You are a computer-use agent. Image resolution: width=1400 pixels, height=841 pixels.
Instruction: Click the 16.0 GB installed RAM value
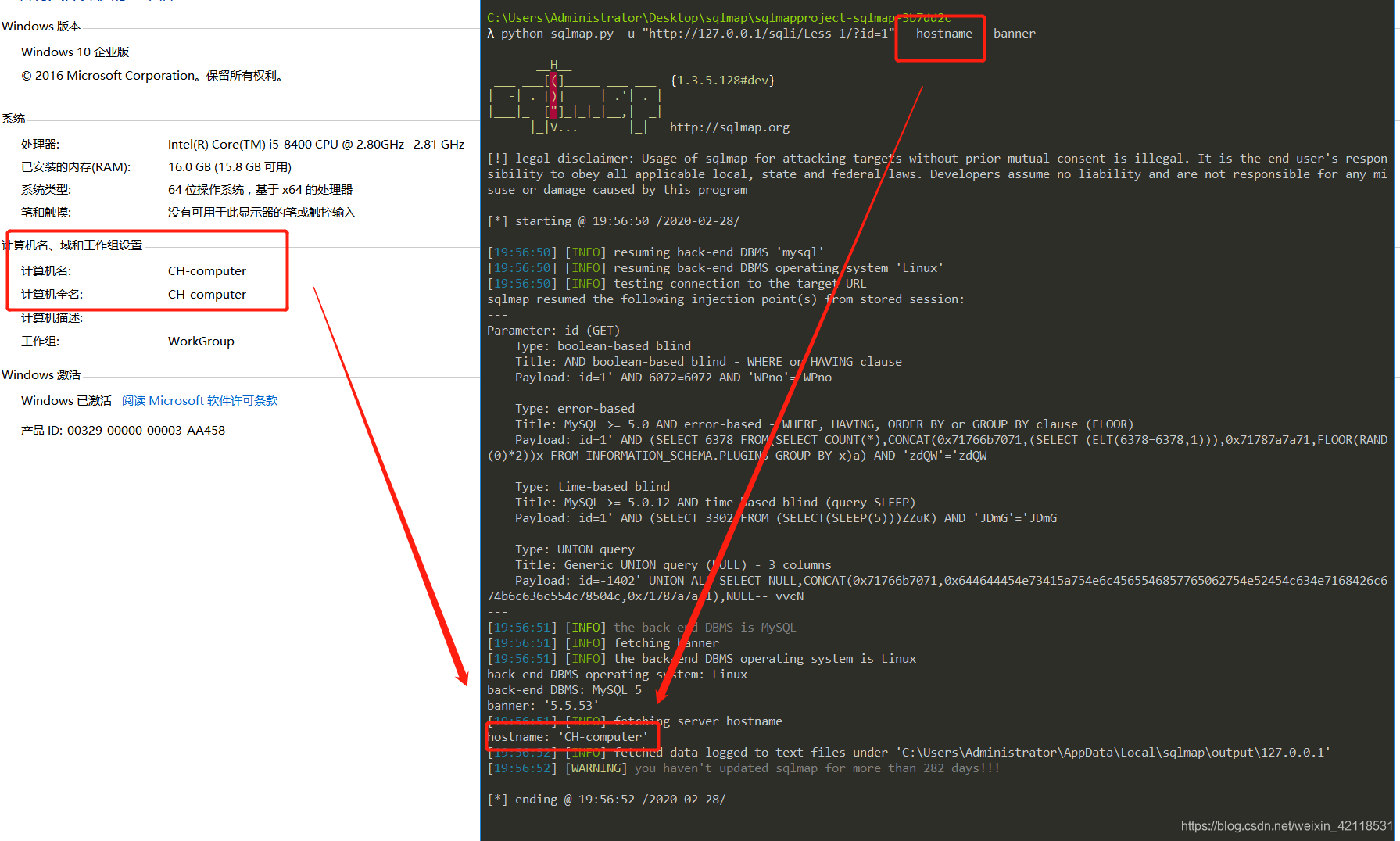(x=230, y=166)
